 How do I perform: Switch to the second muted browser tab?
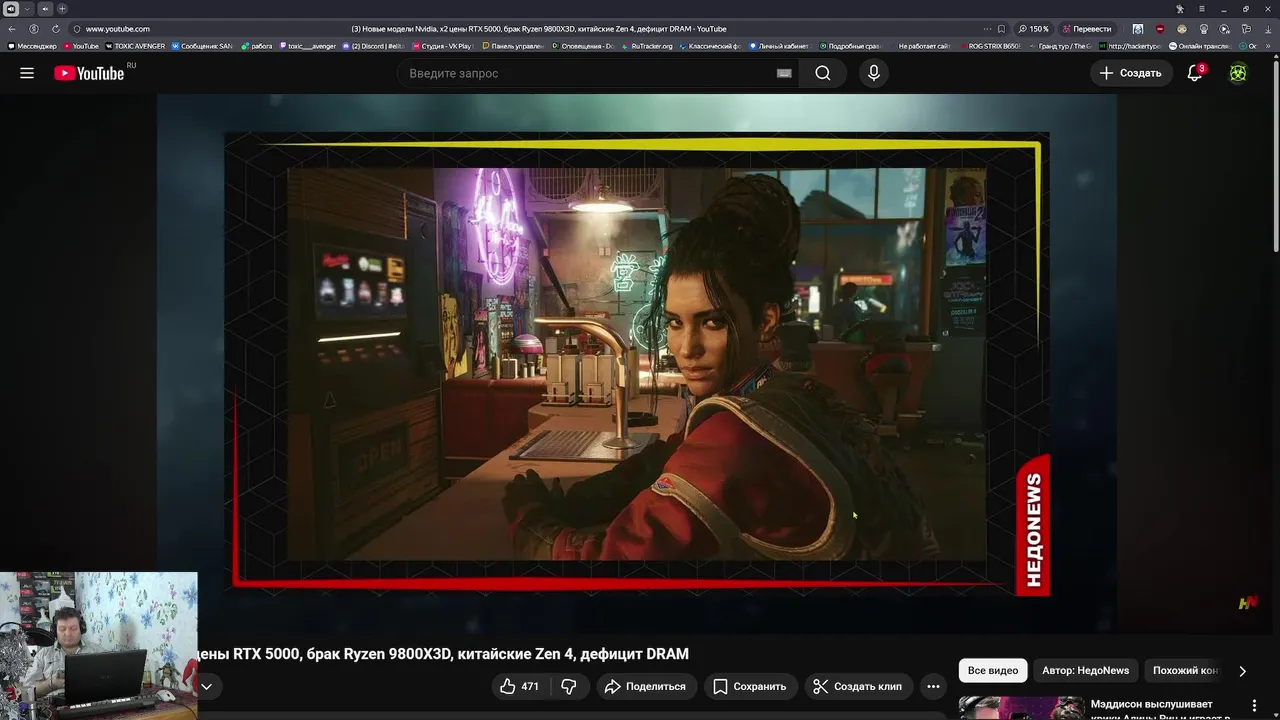pos(44,9)
